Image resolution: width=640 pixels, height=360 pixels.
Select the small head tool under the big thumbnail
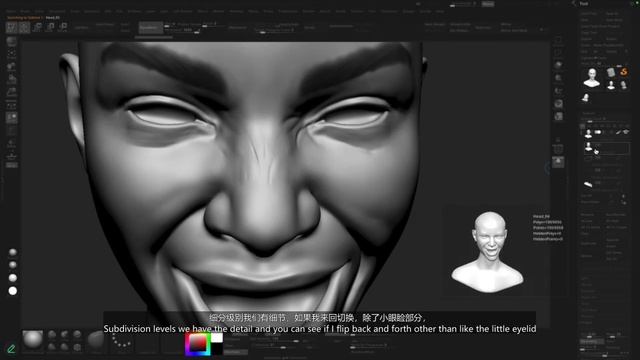(x=586, y=98)
